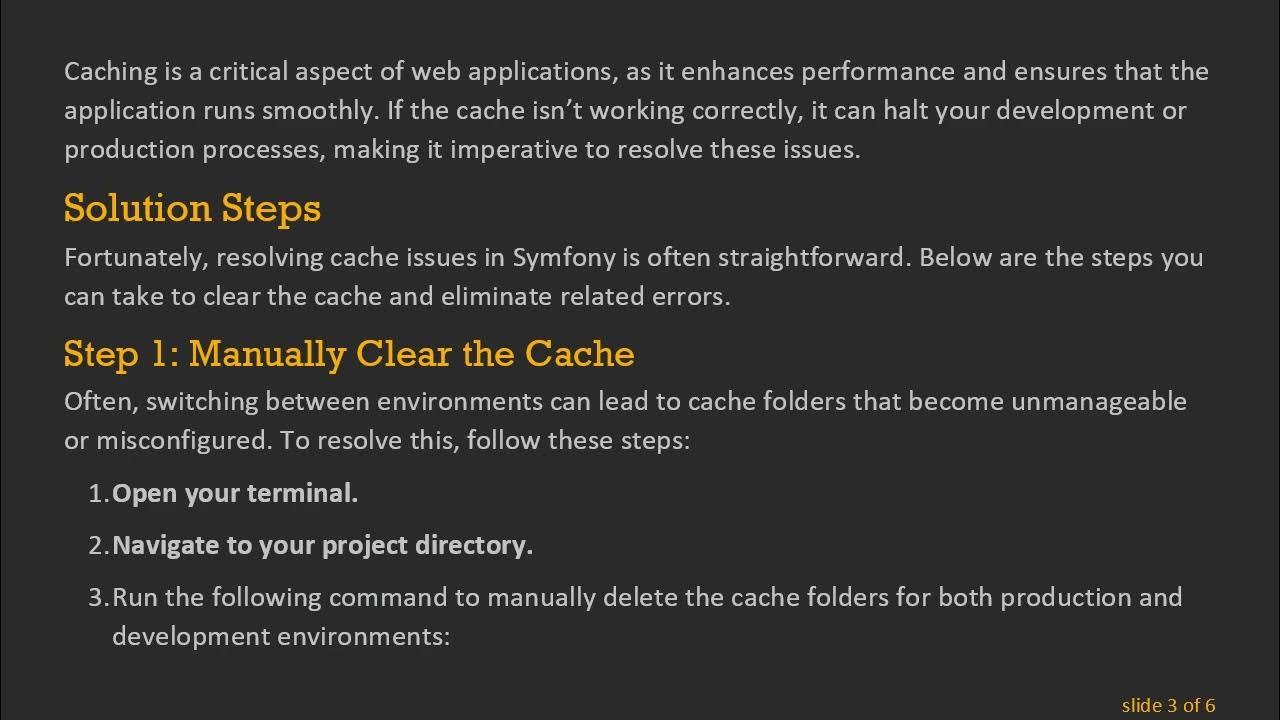Click the line starting "or misconfigured. To resolve this"
Screen dimensions: 1280x720
point(377,441)
